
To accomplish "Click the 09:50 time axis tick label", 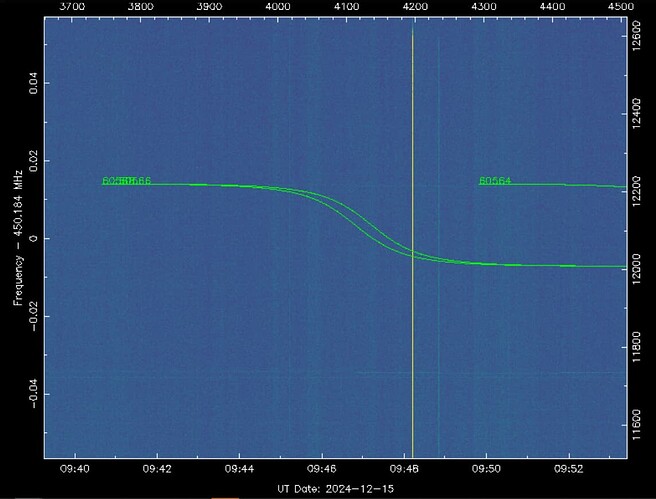I will coord(487,468).
